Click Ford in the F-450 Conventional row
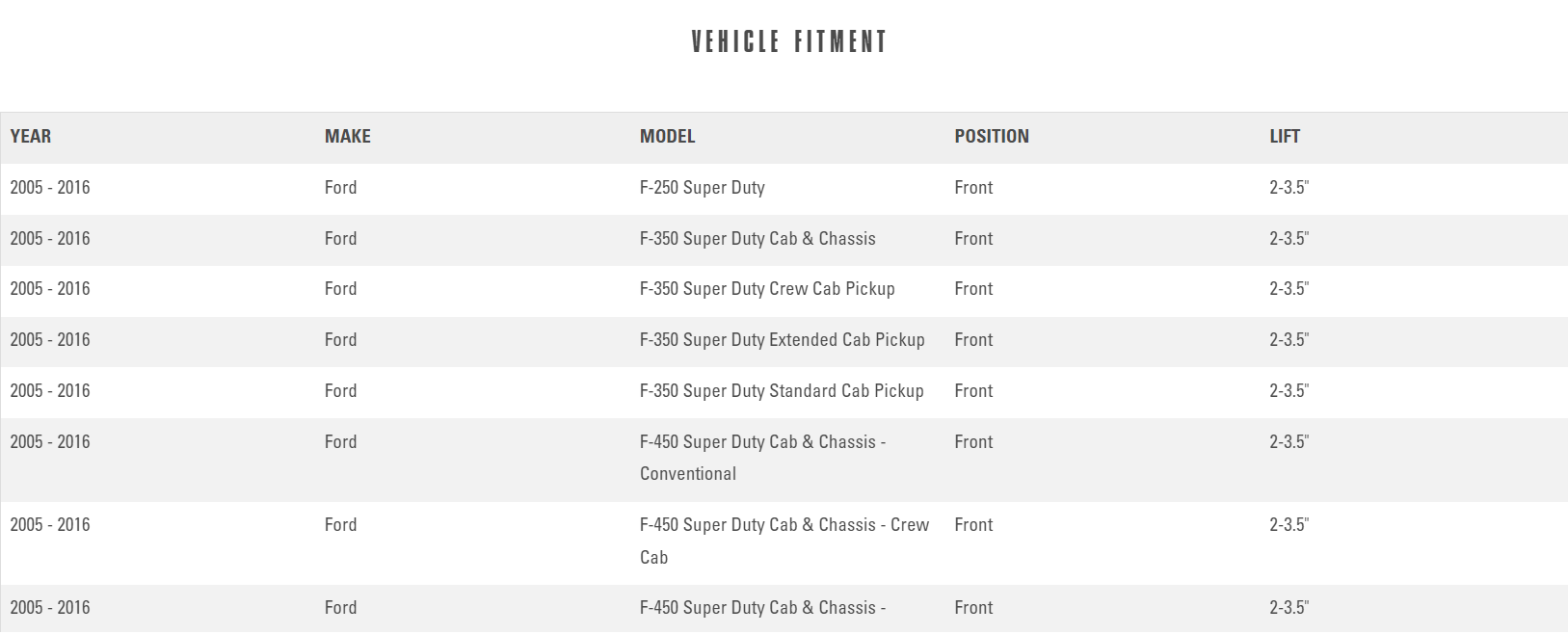Image resolution: width=1568 pixels, height=634 pixels. 340,442
